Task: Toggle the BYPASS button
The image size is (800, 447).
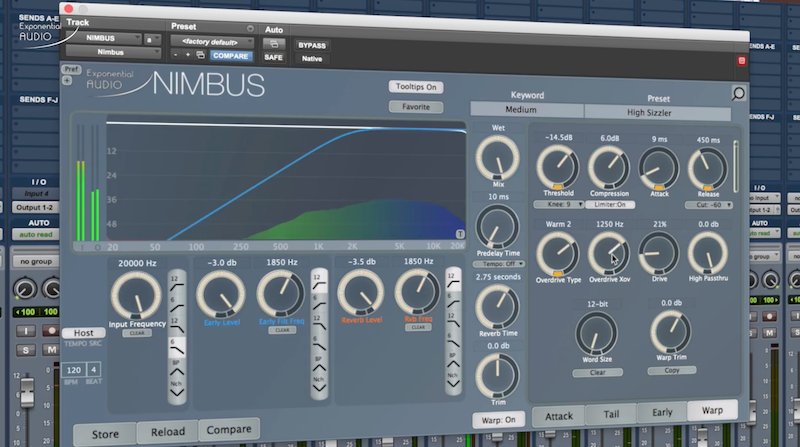Action: tap(312, 45)
